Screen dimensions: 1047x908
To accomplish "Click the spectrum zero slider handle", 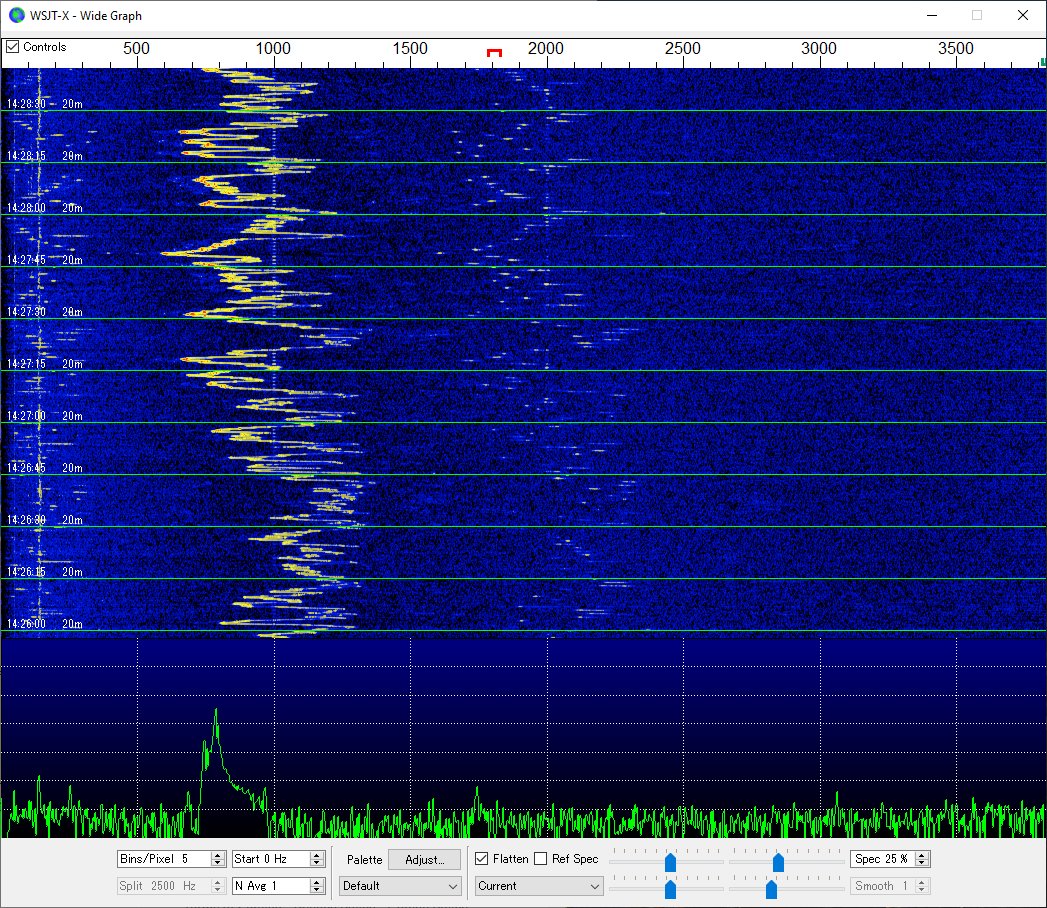I will pos(771,889).
